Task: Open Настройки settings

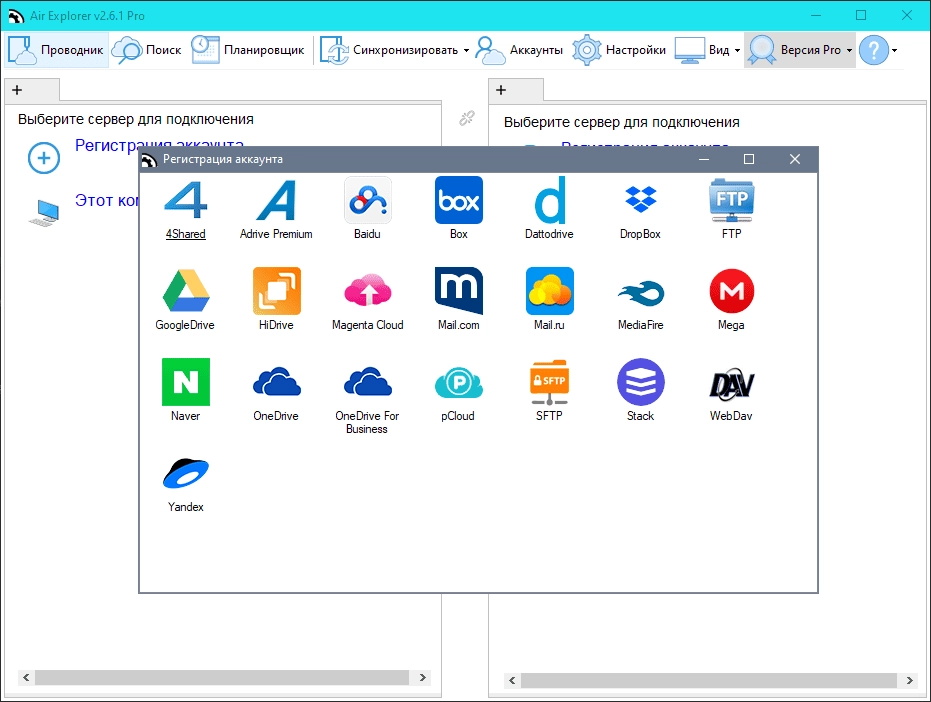Action: click(619, 50)
